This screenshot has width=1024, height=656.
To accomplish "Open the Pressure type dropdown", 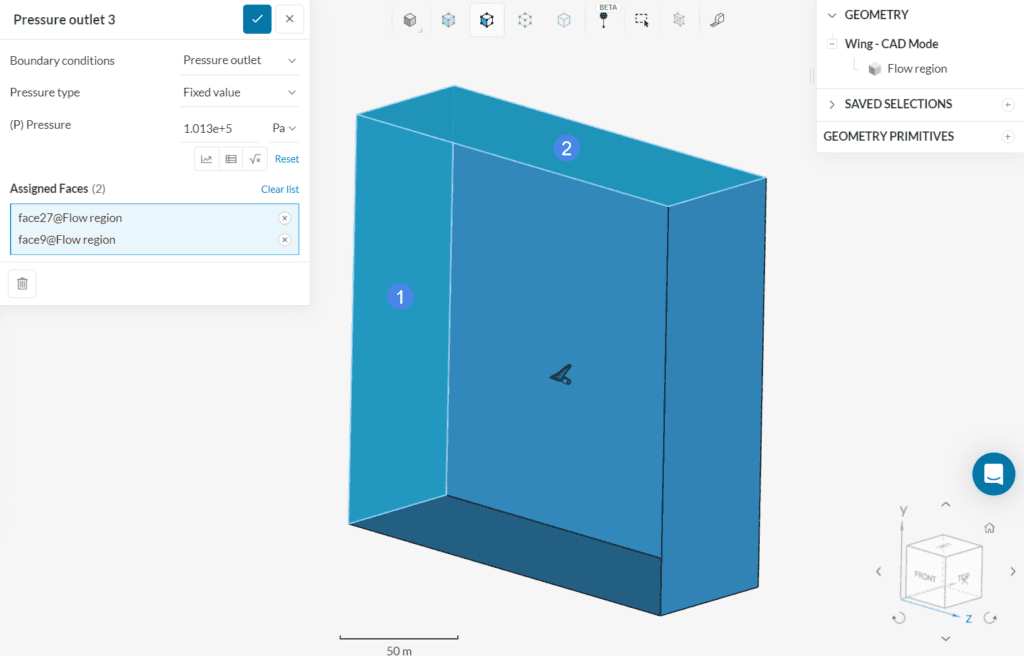I will (x=239, y=92).
